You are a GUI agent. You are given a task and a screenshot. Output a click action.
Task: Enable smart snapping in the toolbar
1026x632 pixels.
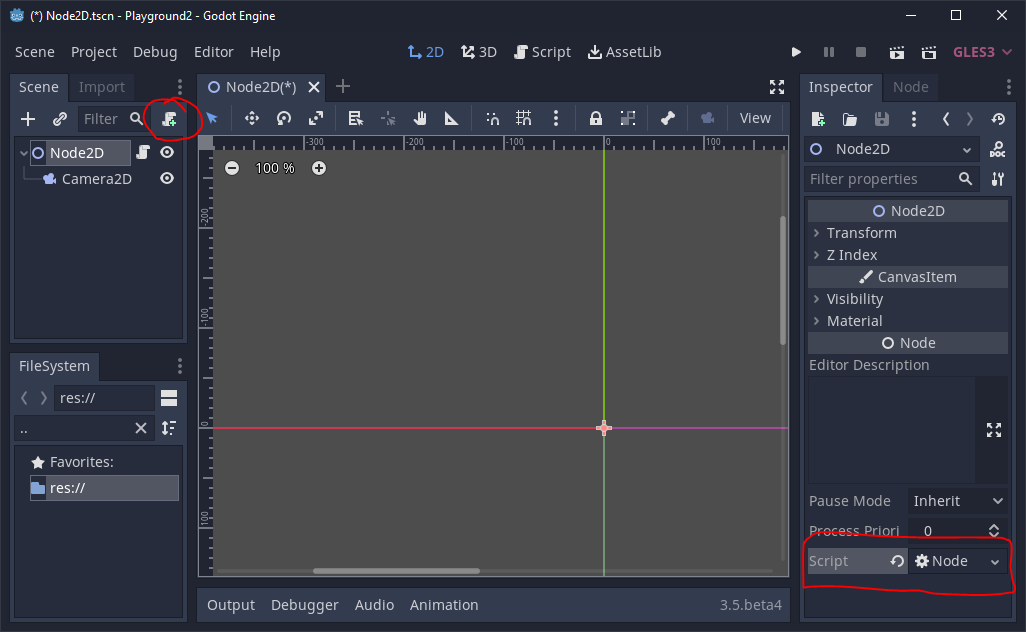[x=491, y=118]
